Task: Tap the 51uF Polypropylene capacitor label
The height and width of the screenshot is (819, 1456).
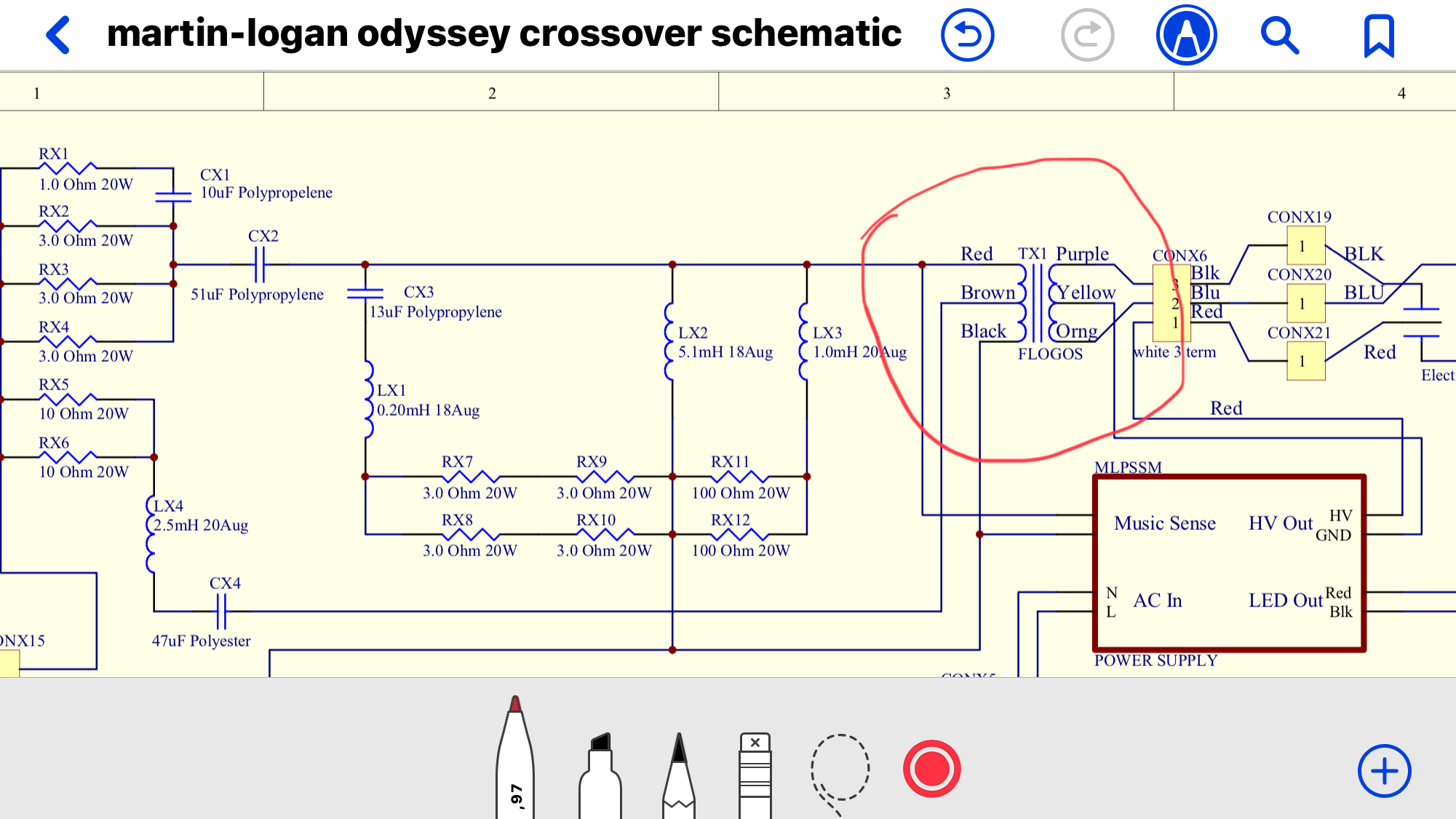Action: coord(257,294)
